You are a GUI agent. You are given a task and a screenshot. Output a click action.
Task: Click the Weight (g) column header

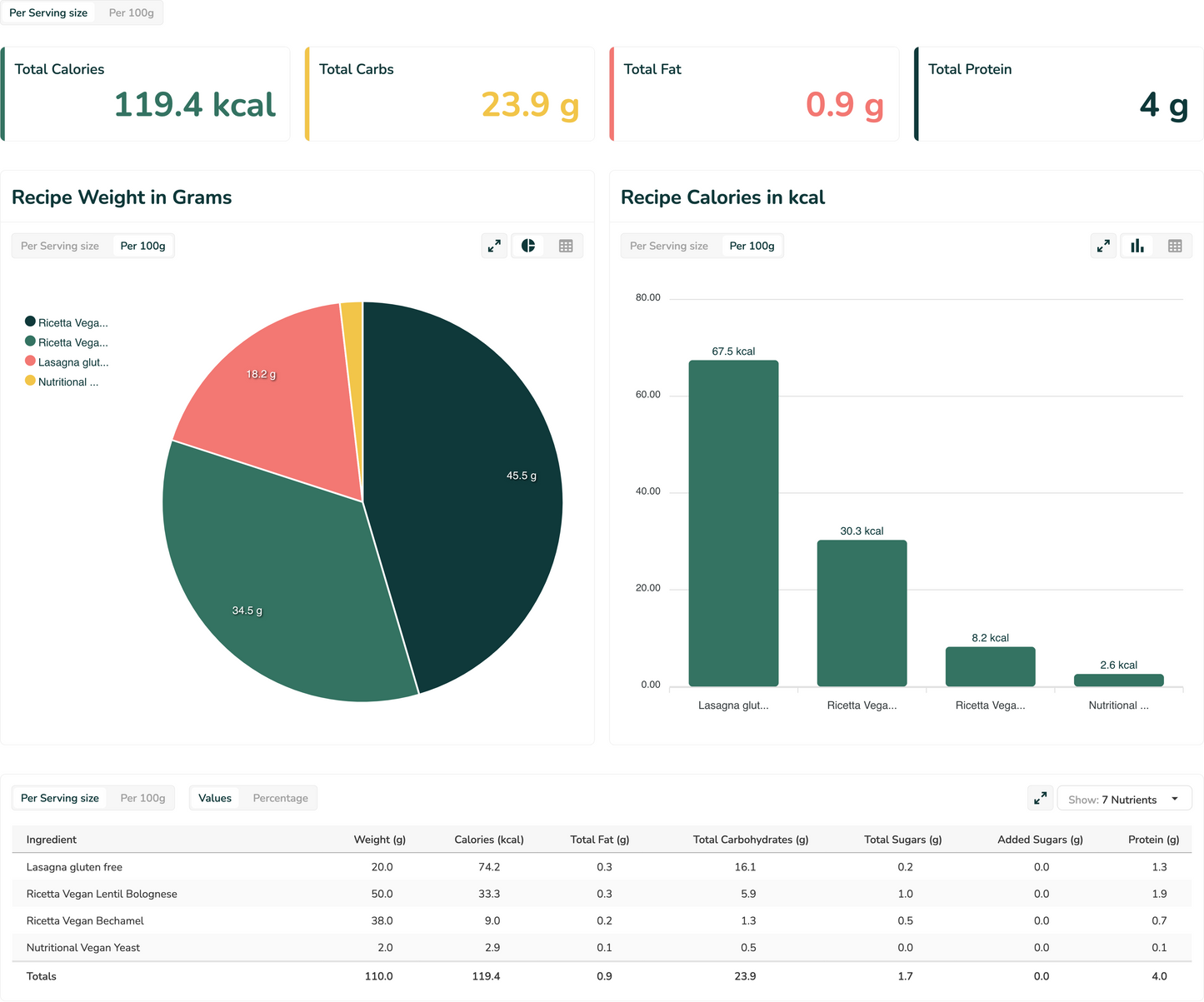[380, 840]
